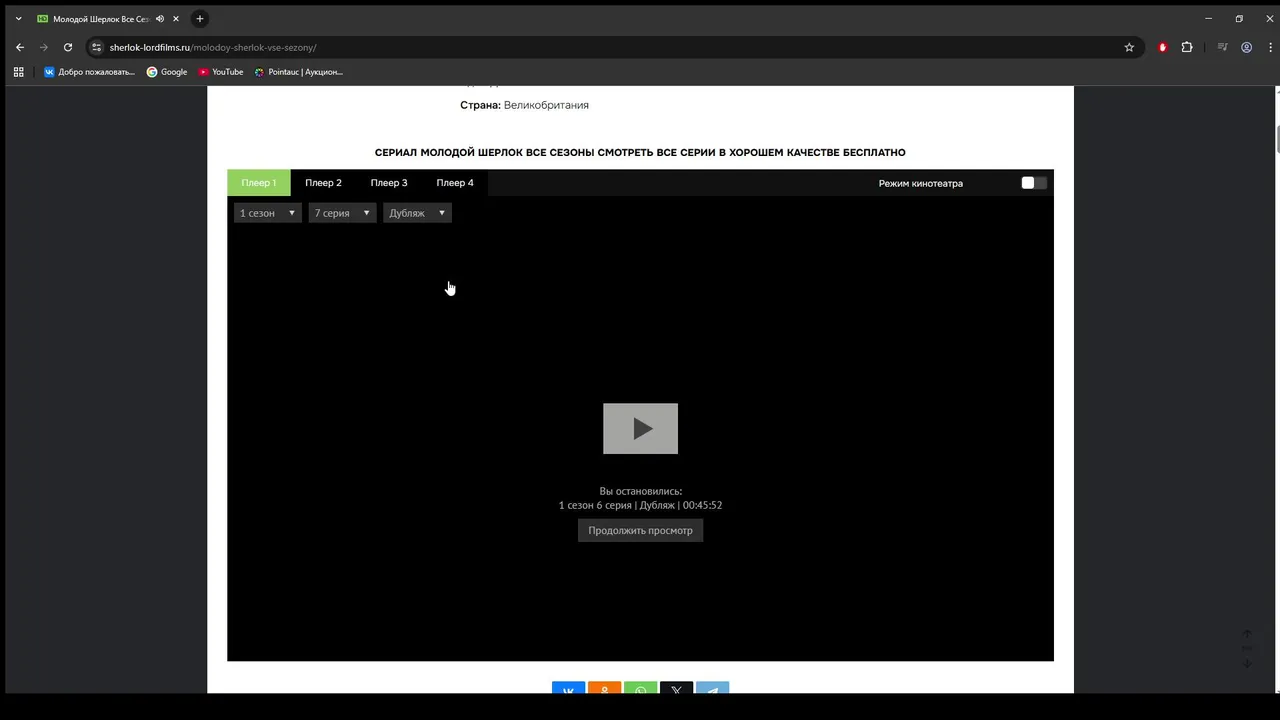
Task: Click the СЕРИАЛ МОЛОДОЙ ШЕРЛОК heading
Action: [640, 153]
